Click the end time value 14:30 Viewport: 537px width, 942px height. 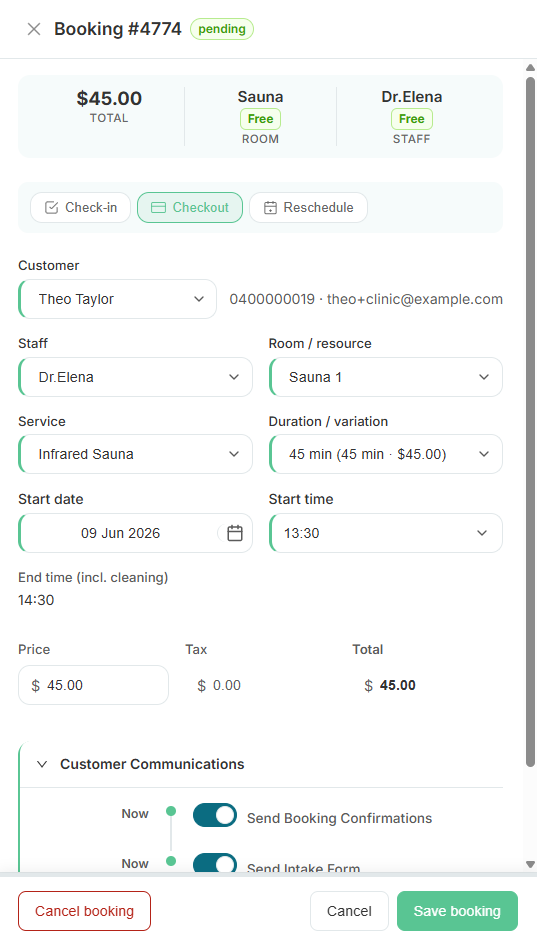36,600
